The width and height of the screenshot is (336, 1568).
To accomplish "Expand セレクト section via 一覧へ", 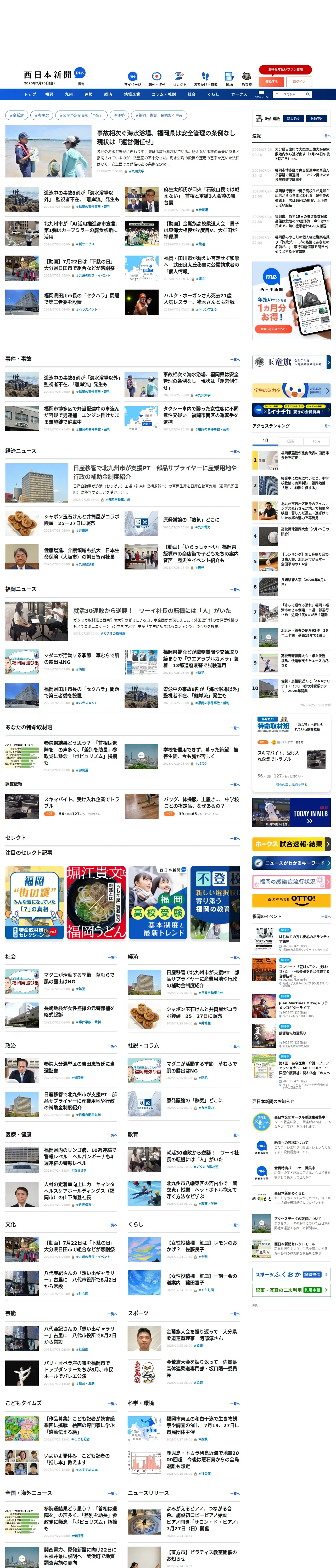I will click(235, 839).
